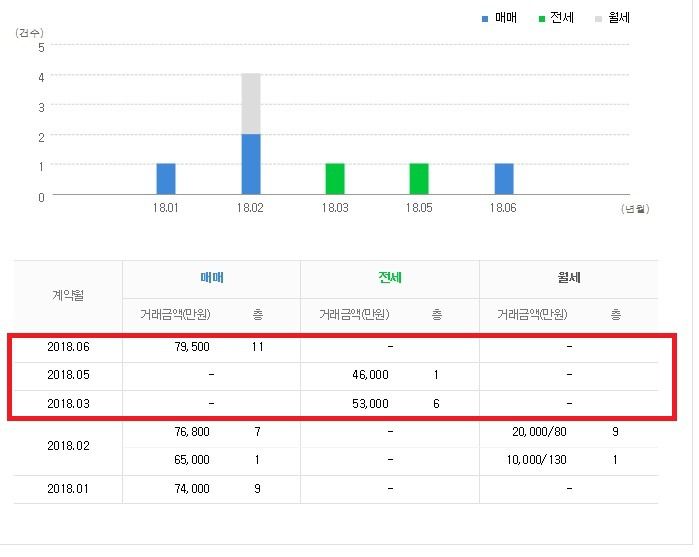Click the 18.02 axis label
This screenshot has width=699, height=557.
click(x=250, y=208)
